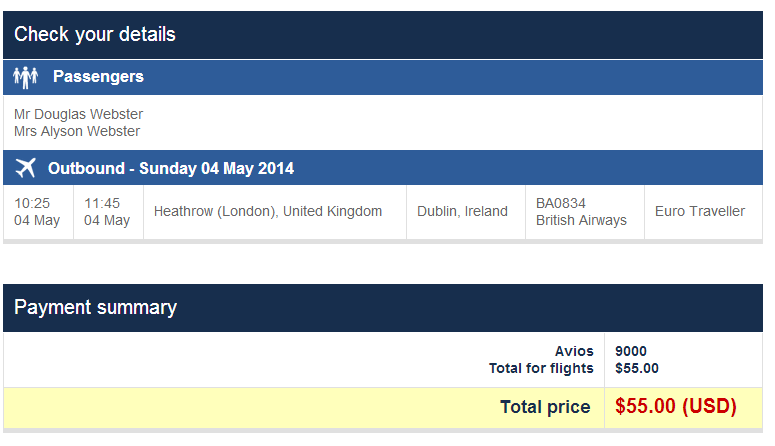
Task: Select passenger Mrs Alyson Webster
Action: pos(77,132)
